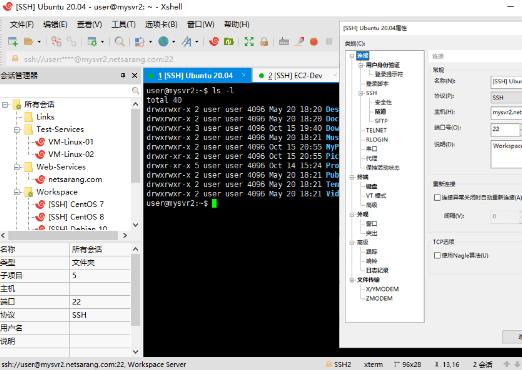Collapse the root session tree node
Image resolution: width=522 pixels, height=370 pixels.
tap(5, 105)
